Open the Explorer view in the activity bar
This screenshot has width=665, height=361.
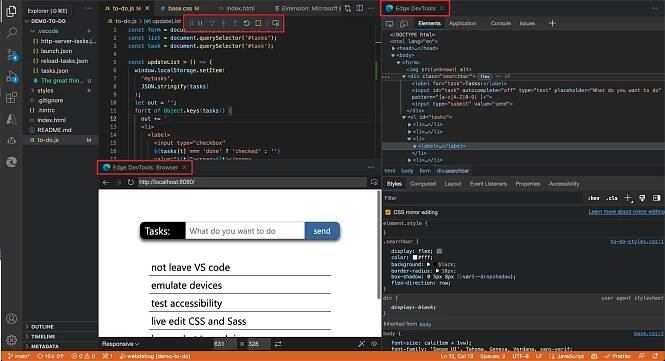(11, 11)
